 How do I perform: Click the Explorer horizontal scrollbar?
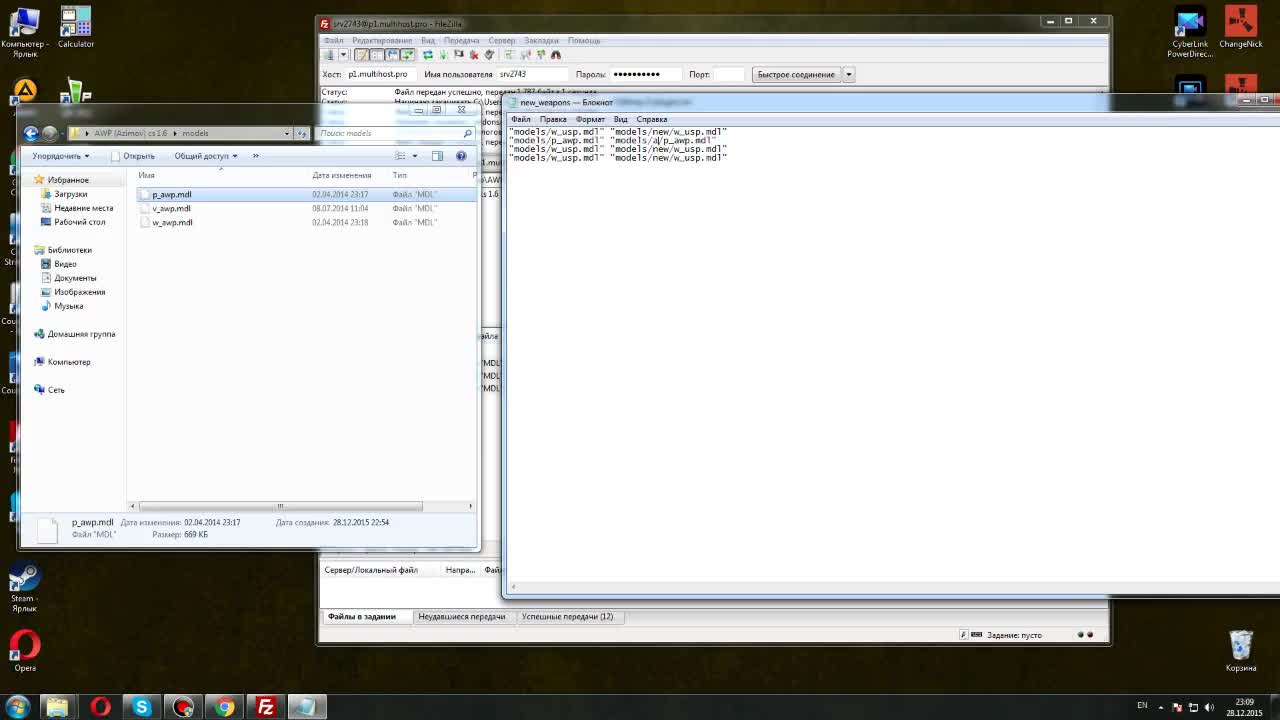[x=301, y=506]
